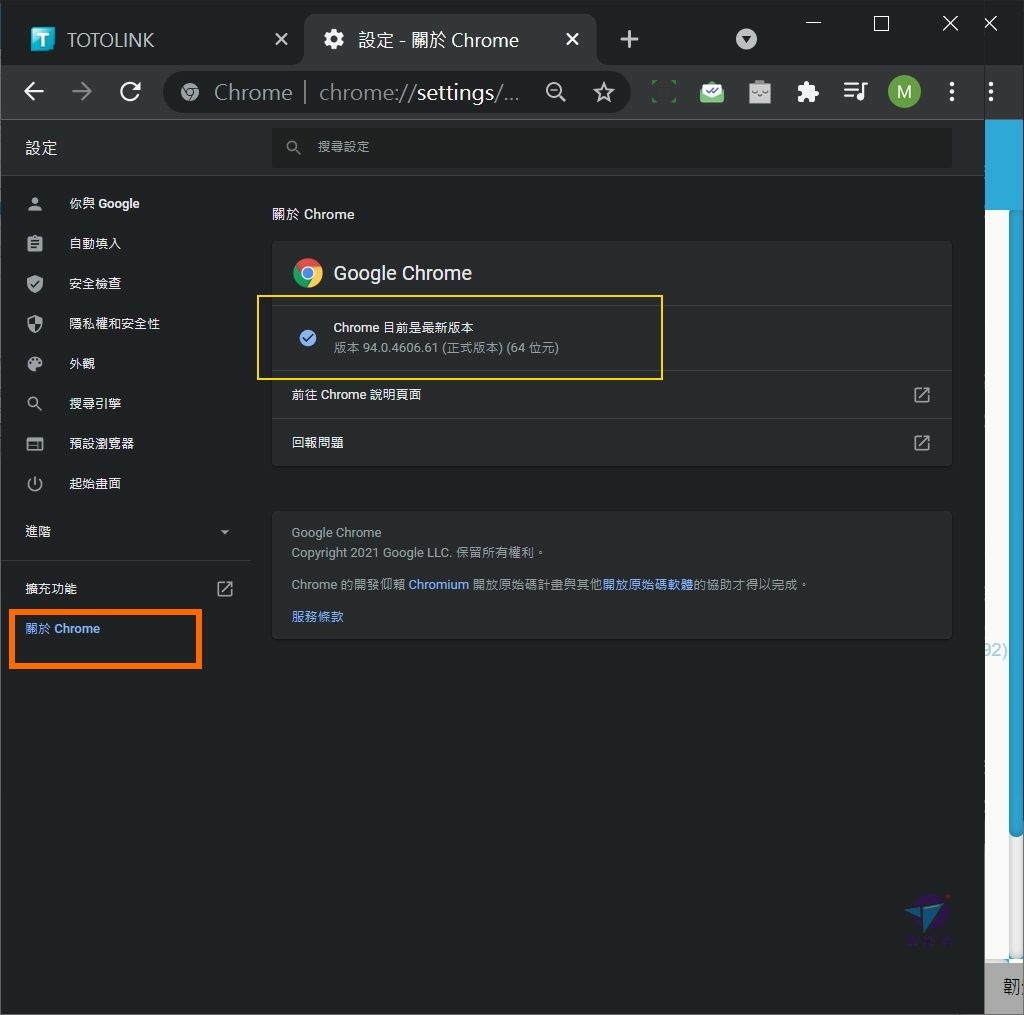
Task: Open the 服務條款 link
Action: (x=317, y=617)
